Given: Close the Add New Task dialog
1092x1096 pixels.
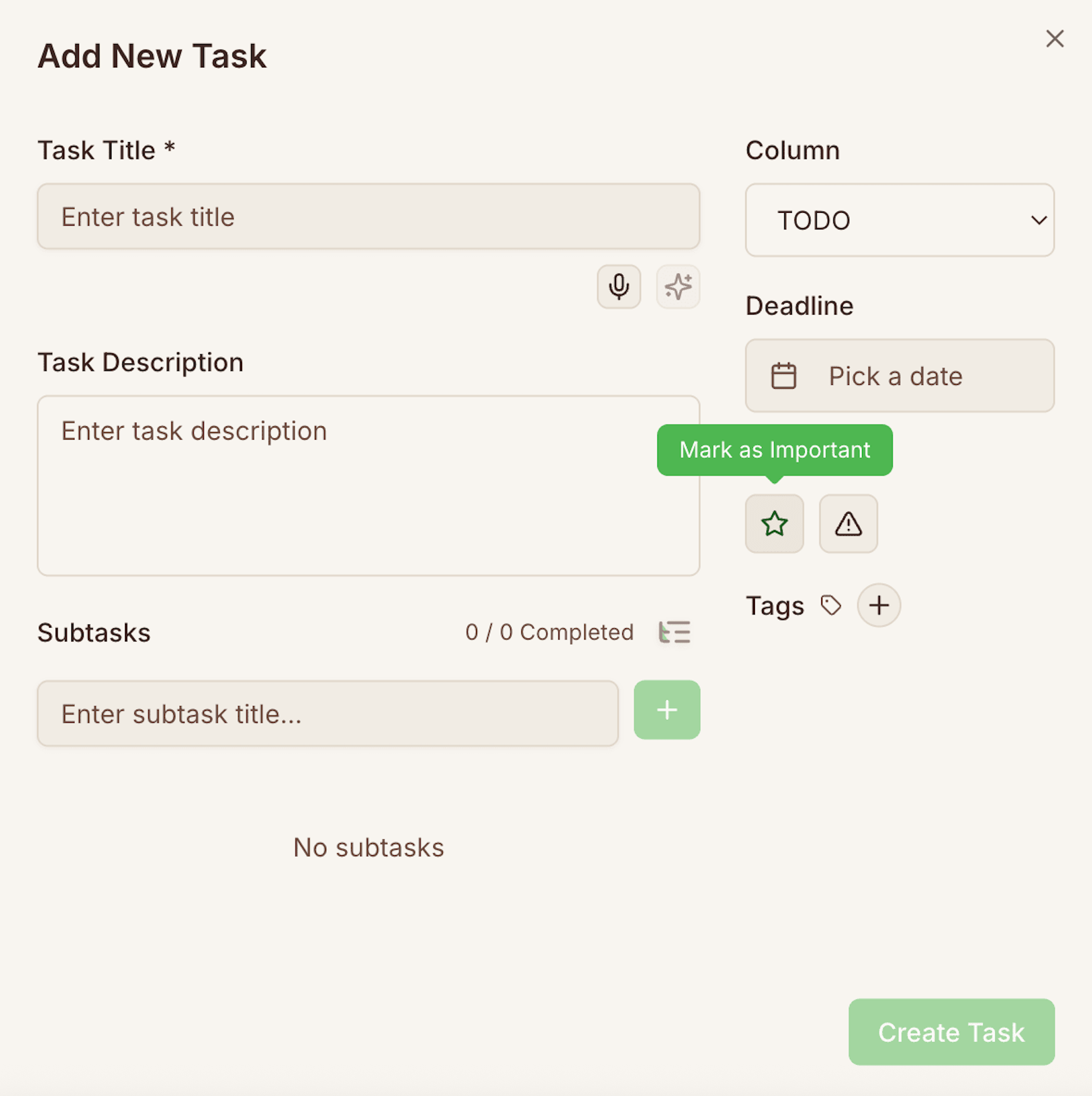Looking at the screenshot, I should pos(1054,38).
